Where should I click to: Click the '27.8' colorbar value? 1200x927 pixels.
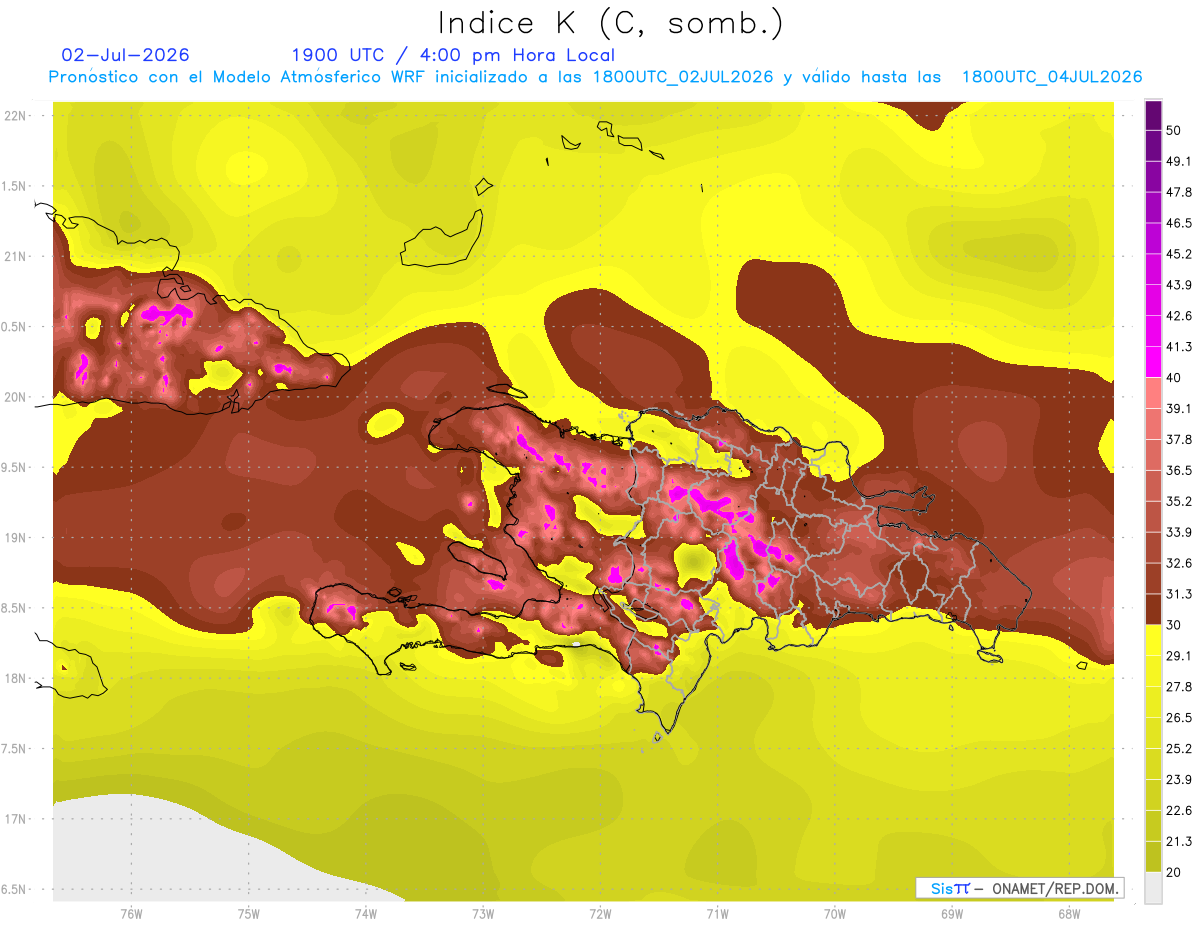coord(1179,686)
